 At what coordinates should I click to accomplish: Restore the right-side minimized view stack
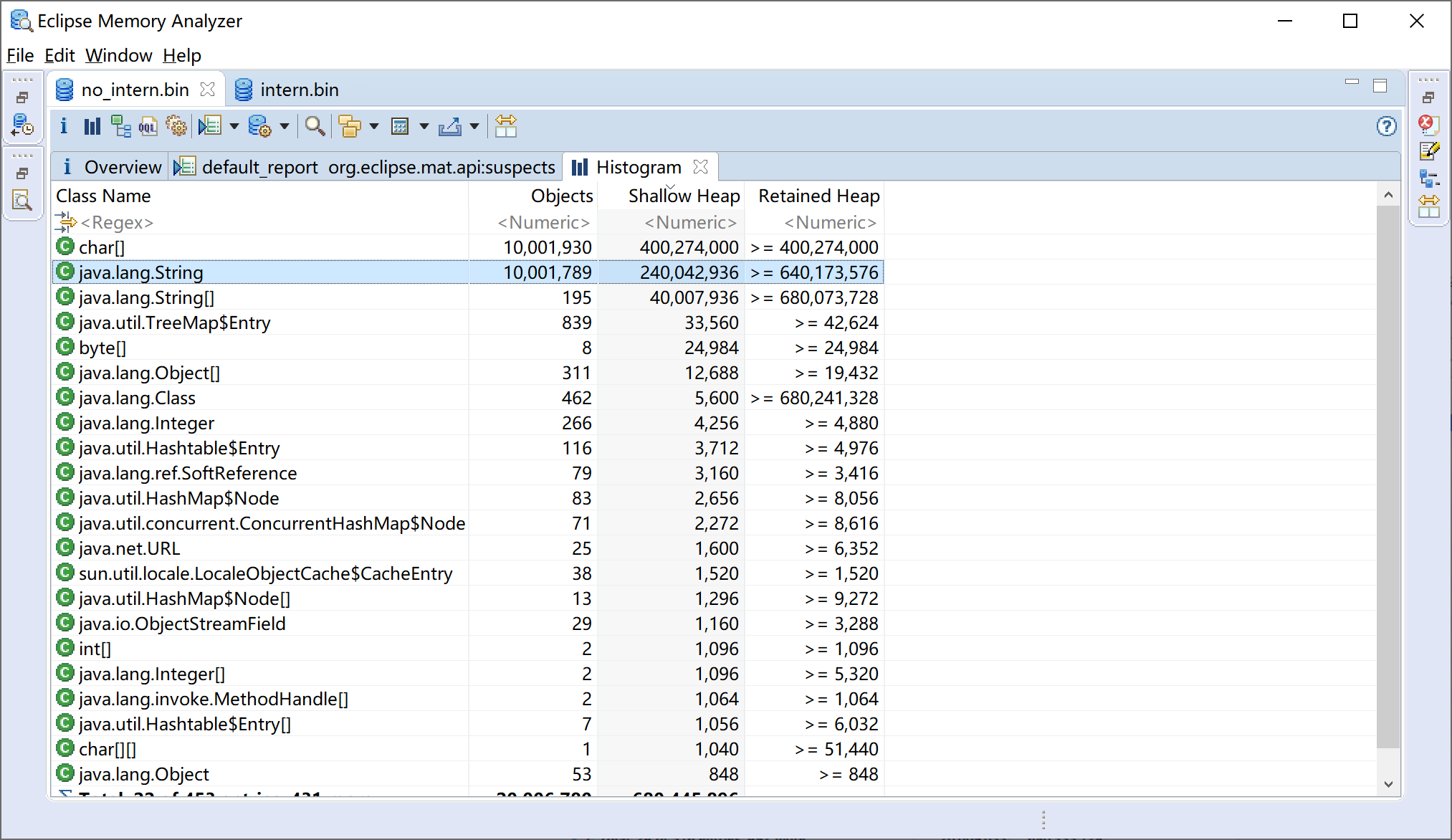(x=1428, y=97)
